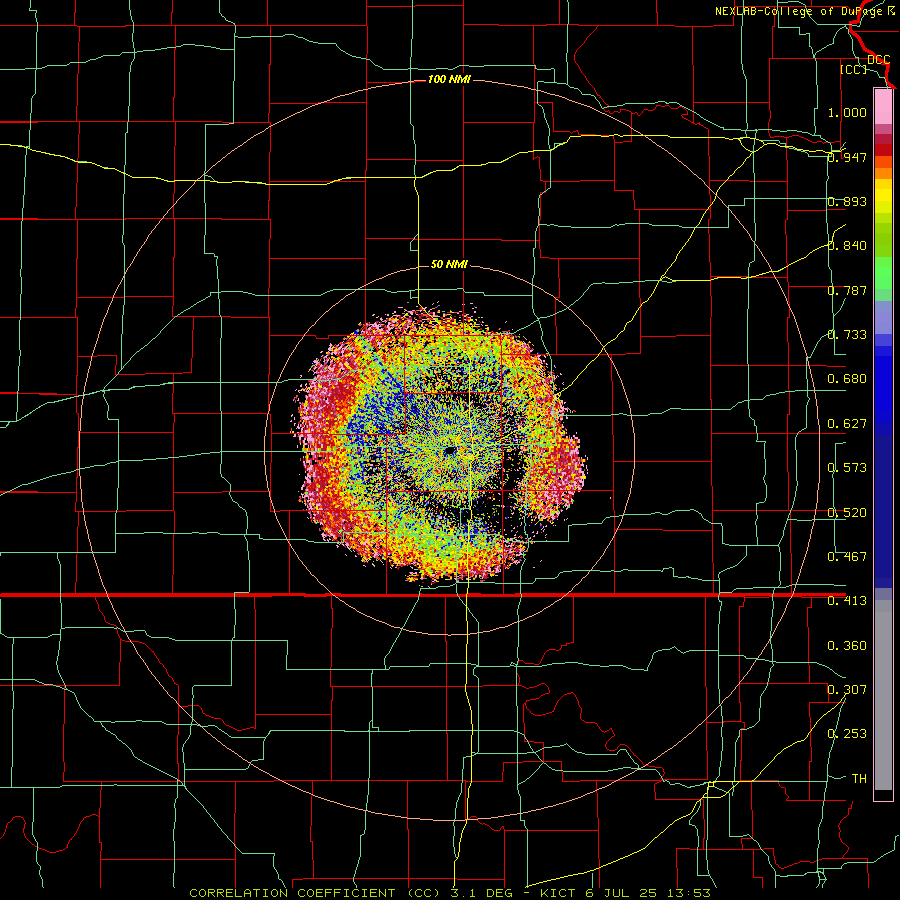Click the 0.467 color scale label

pos(847,557)
